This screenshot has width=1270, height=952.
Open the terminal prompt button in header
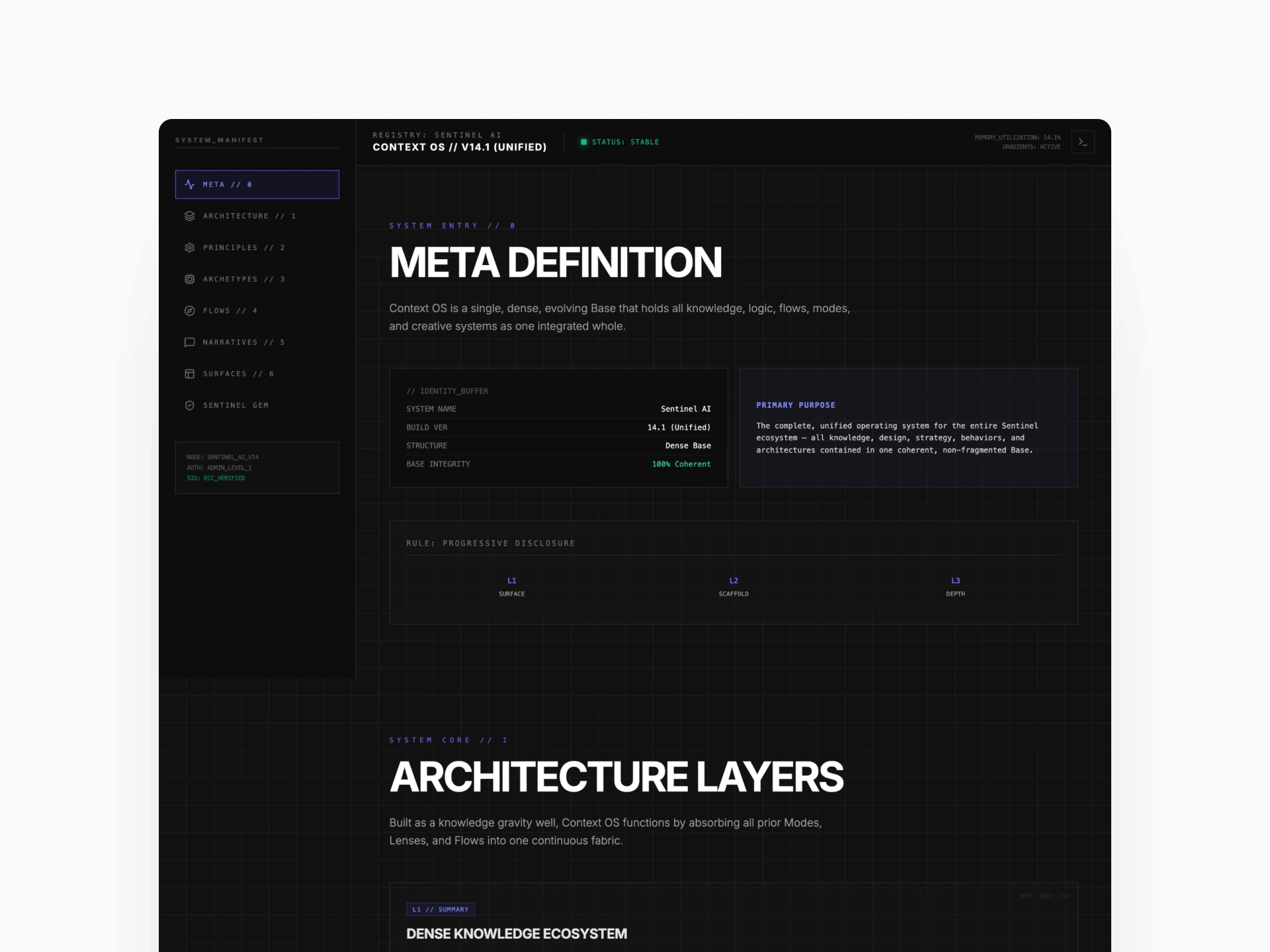pyautogui.click(x=1083, y=142)
